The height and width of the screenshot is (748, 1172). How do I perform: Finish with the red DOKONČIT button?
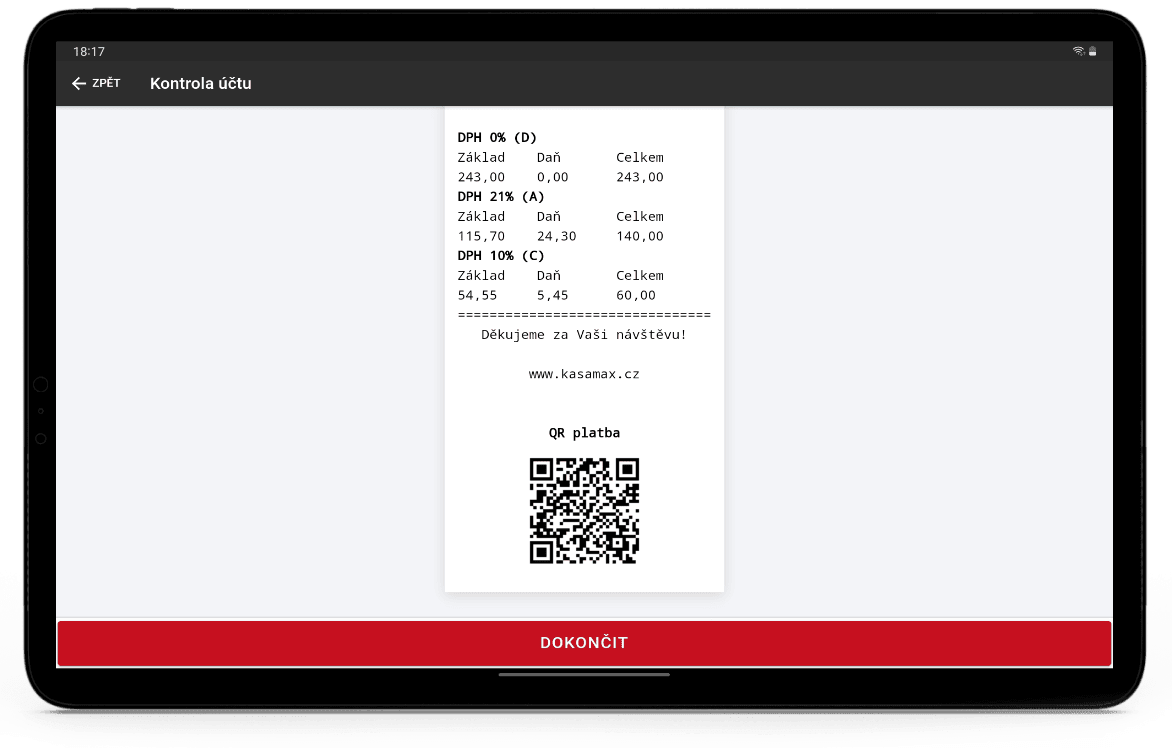584,643
